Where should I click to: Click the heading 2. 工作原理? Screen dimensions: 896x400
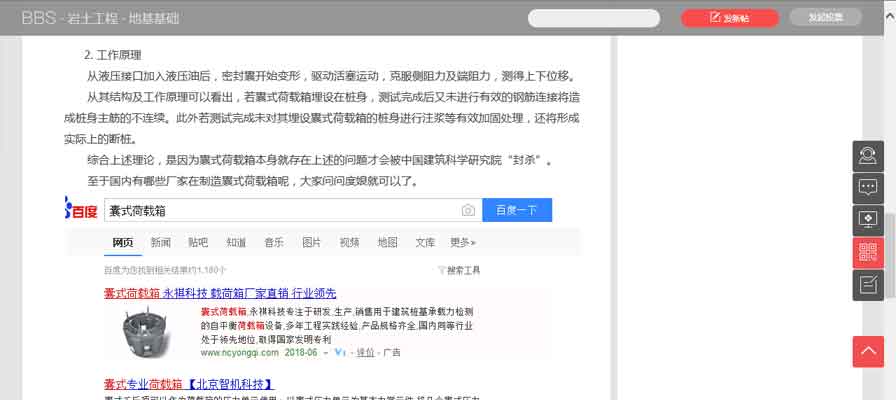point(113,55)
